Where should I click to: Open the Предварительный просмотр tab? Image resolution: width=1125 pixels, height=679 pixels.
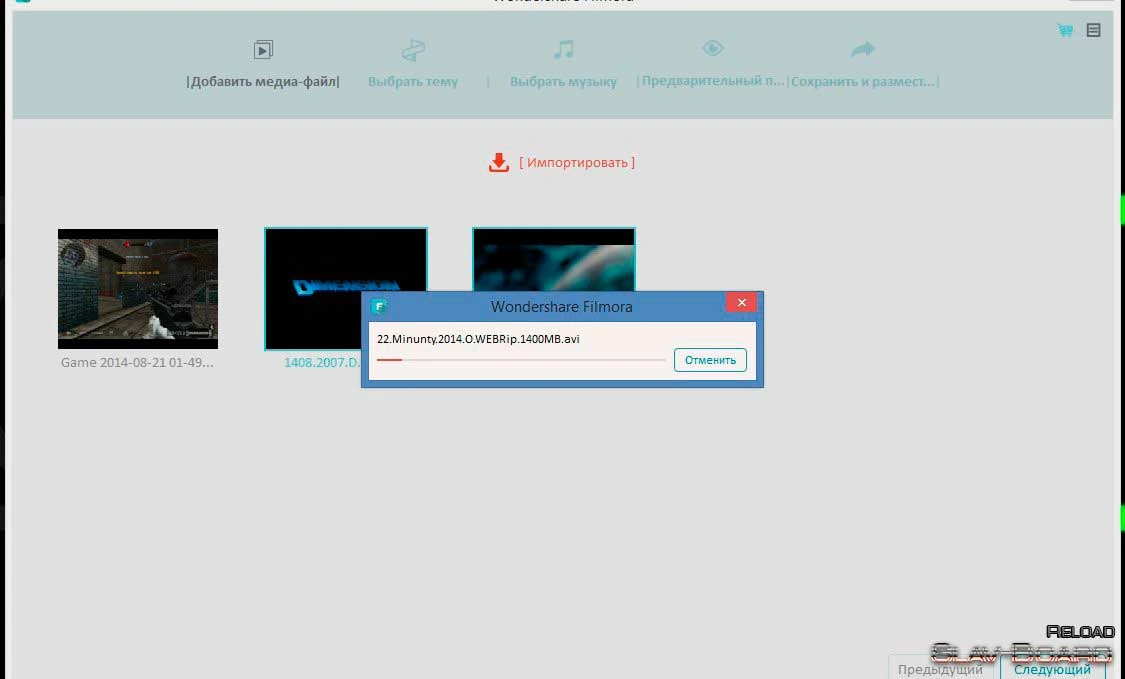(712, 80)
